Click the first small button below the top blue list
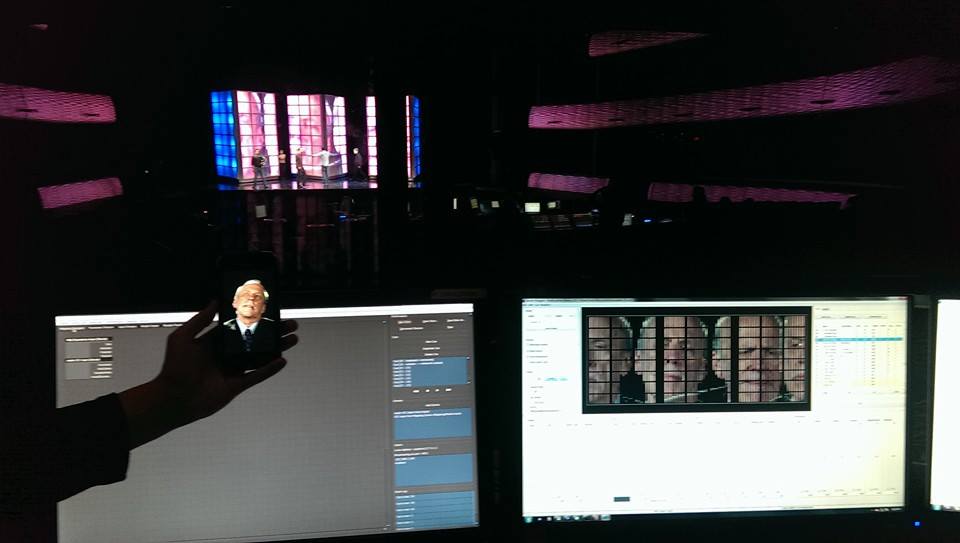 (x=417, y=391)
